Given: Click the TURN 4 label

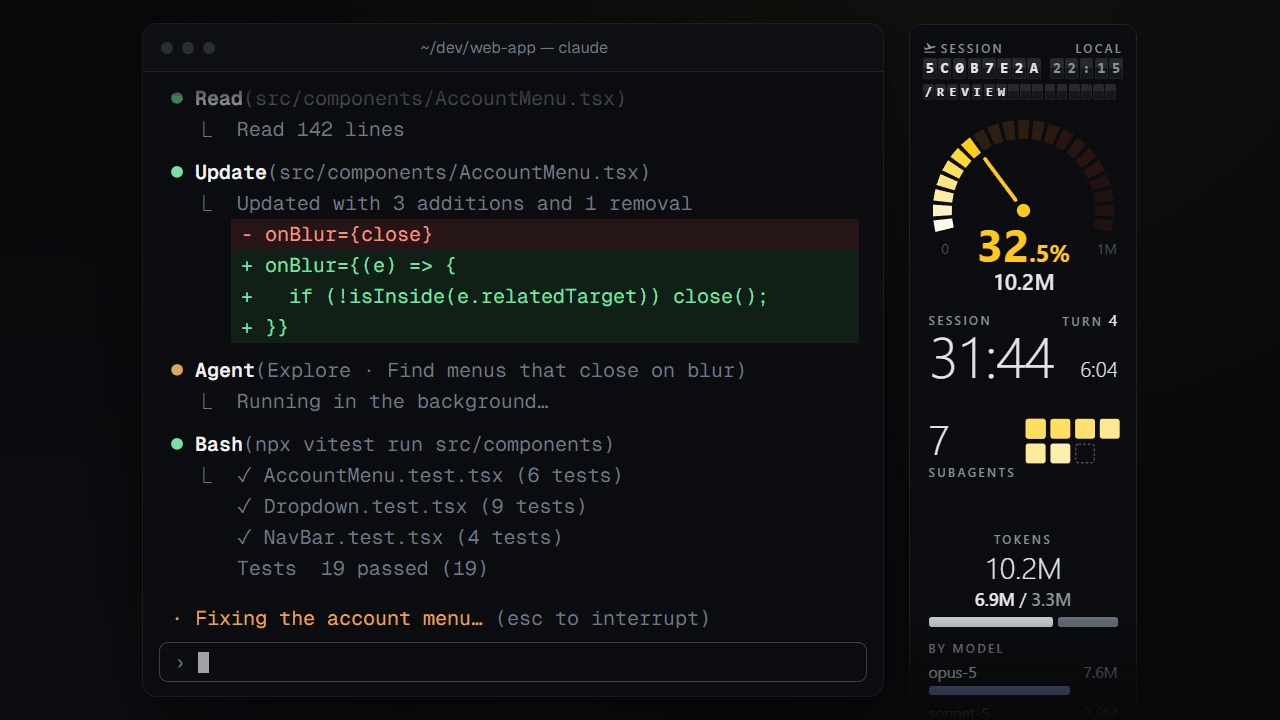Looking at the screenshot, I should pyautogui.click(x=1090, y=321).
